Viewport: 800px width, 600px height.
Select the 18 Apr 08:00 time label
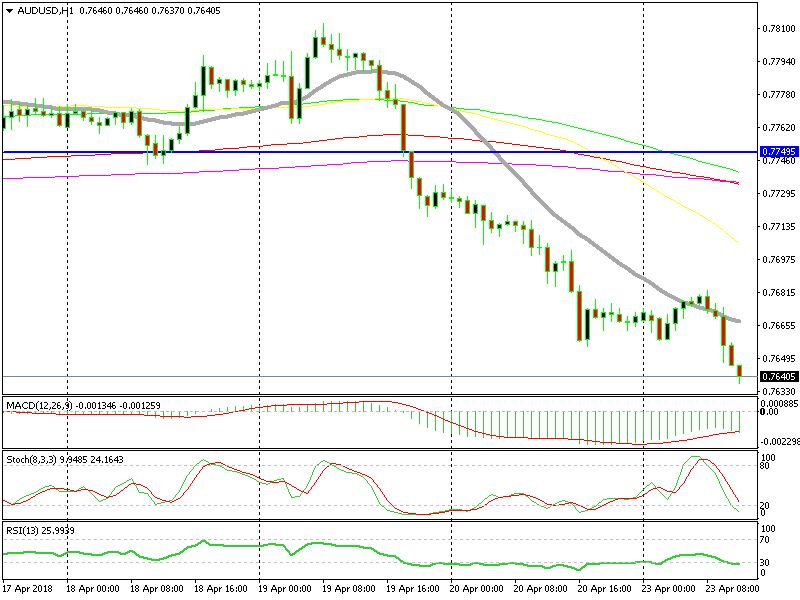click(157, 588)
